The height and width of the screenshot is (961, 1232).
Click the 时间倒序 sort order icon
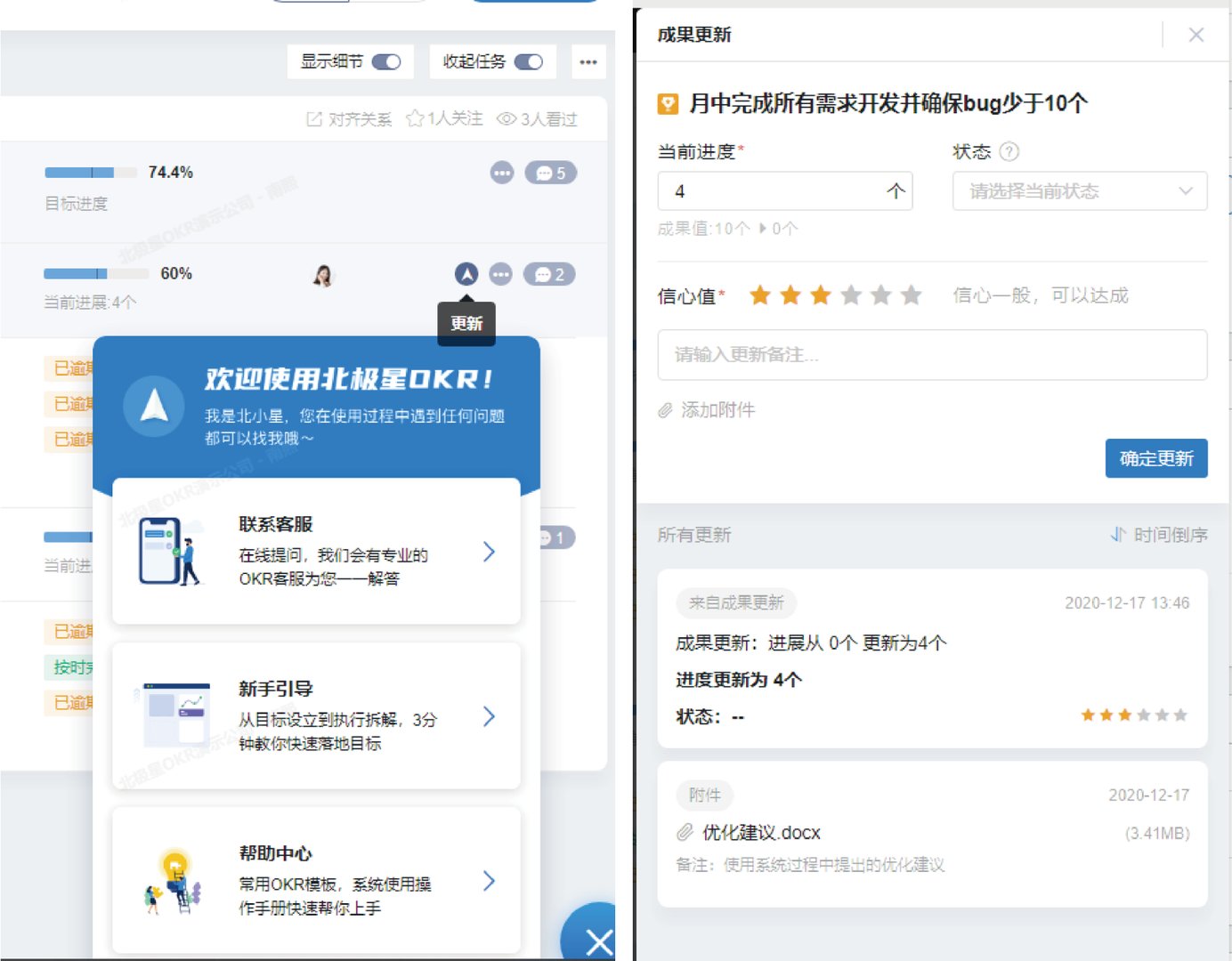[1118, 535]
